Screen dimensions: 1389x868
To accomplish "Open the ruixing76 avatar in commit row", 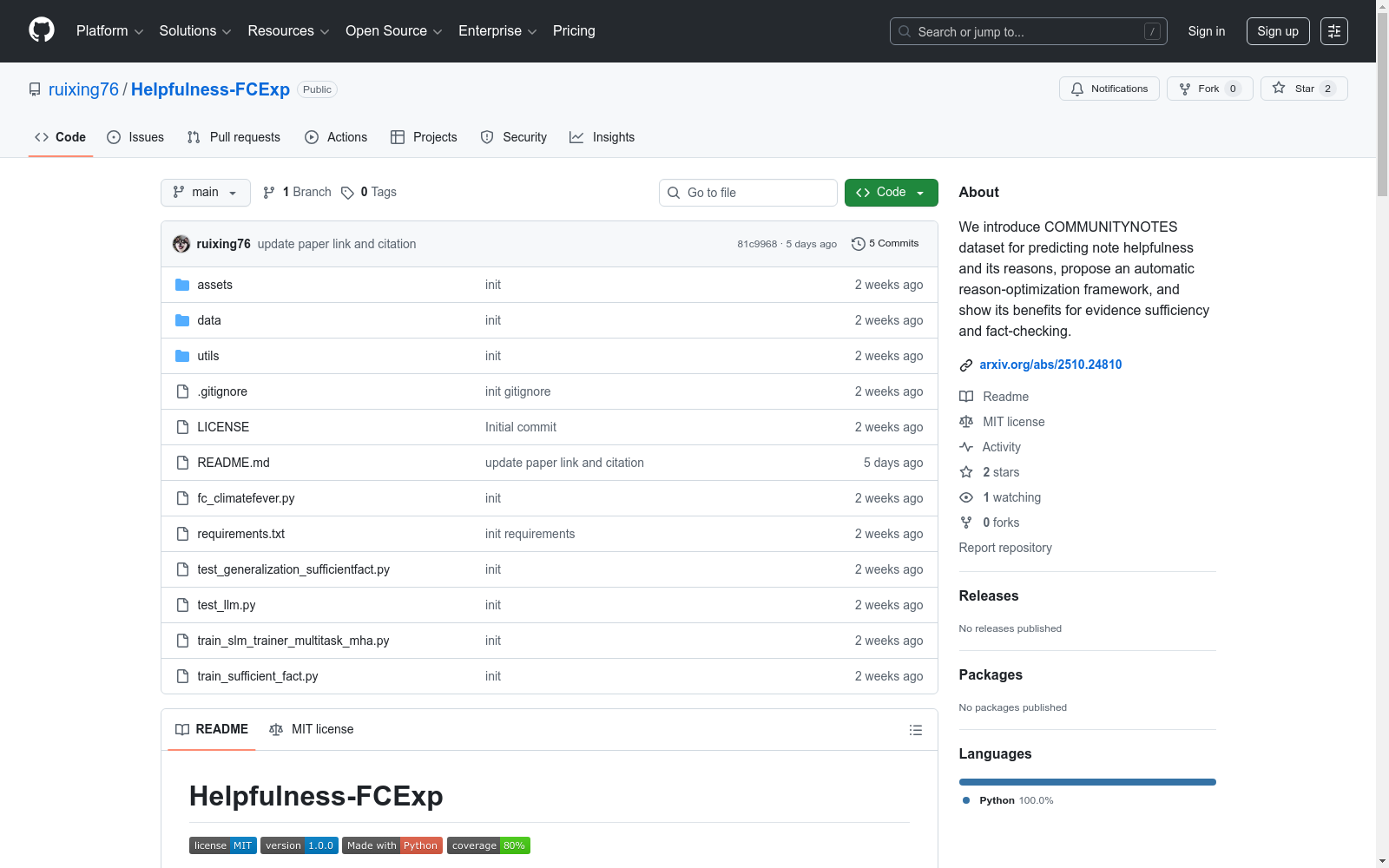I will click(181, 244).
